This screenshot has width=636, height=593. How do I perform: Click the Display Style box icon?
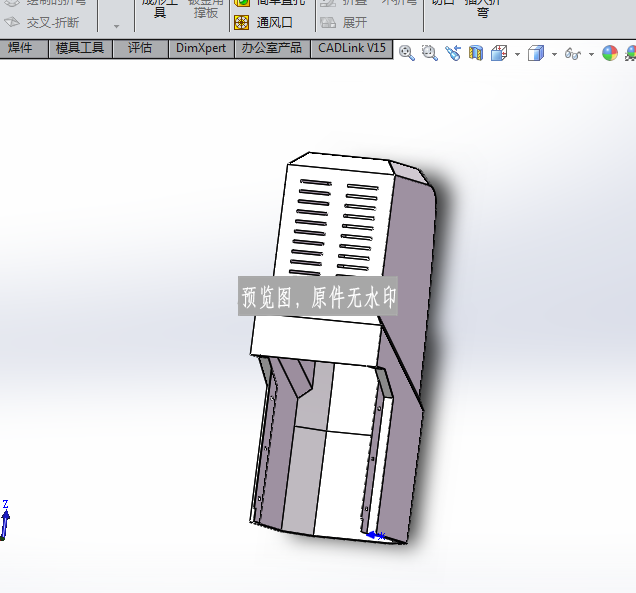[x=536, y=53]
